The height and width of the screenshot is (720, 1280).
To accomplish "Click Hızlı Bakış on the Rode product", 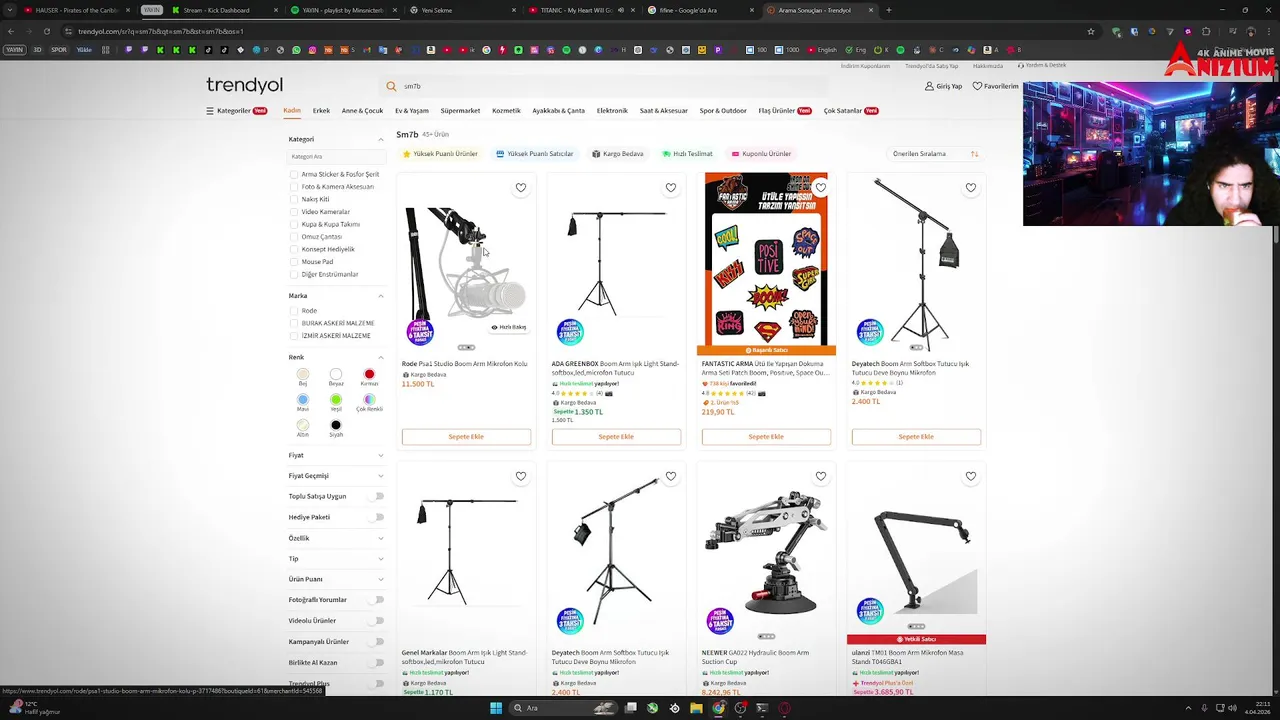I will pos(509,327).
